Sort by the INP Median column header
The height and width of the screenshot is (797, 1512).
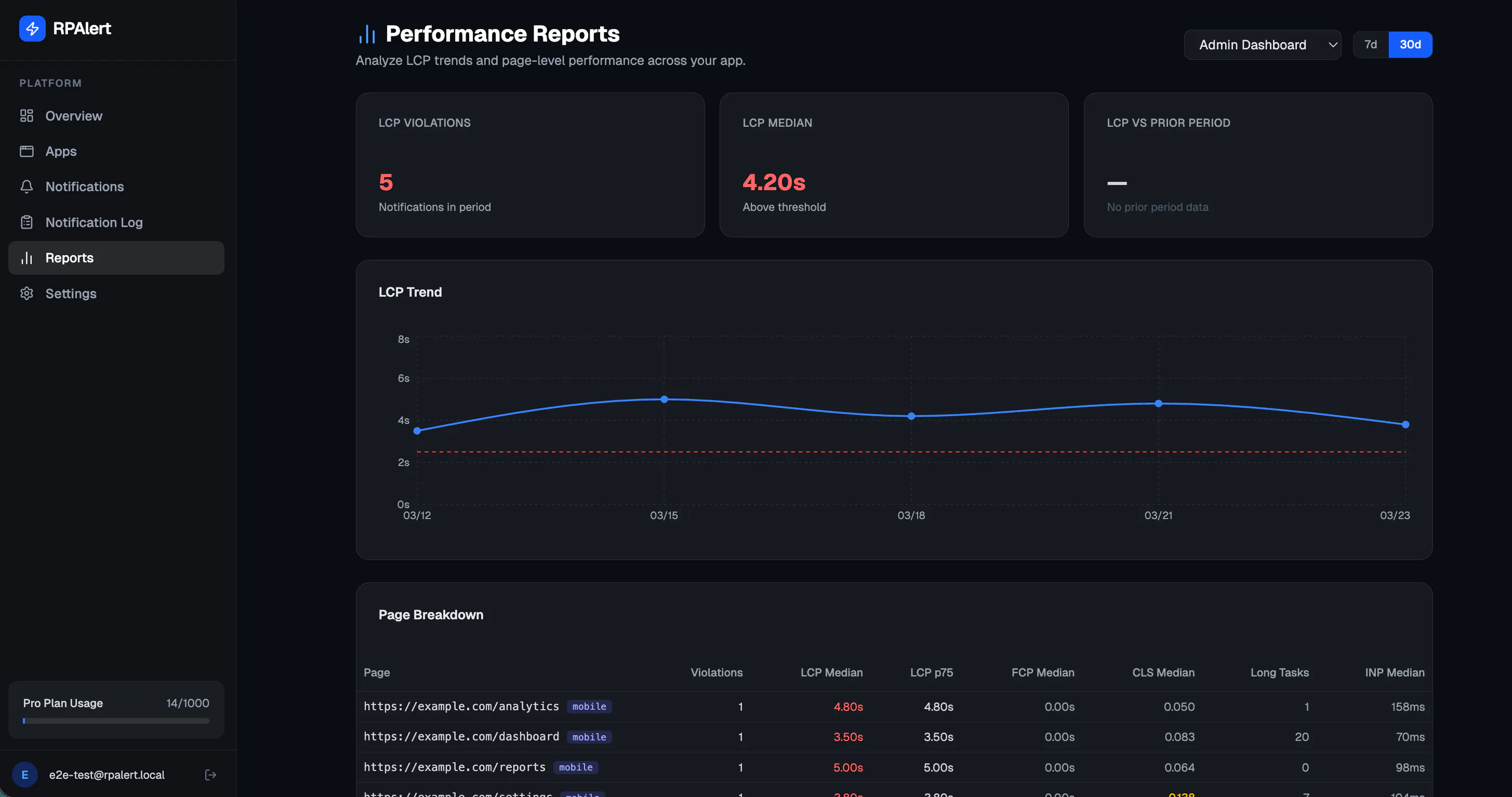(1395, 673)
